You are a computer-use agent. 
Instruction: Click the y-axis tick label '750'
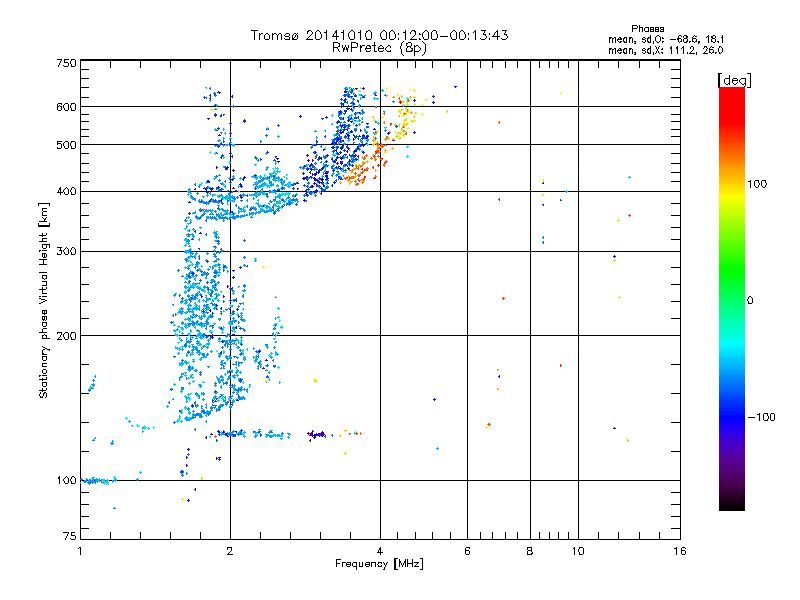[x=66, y=63]
